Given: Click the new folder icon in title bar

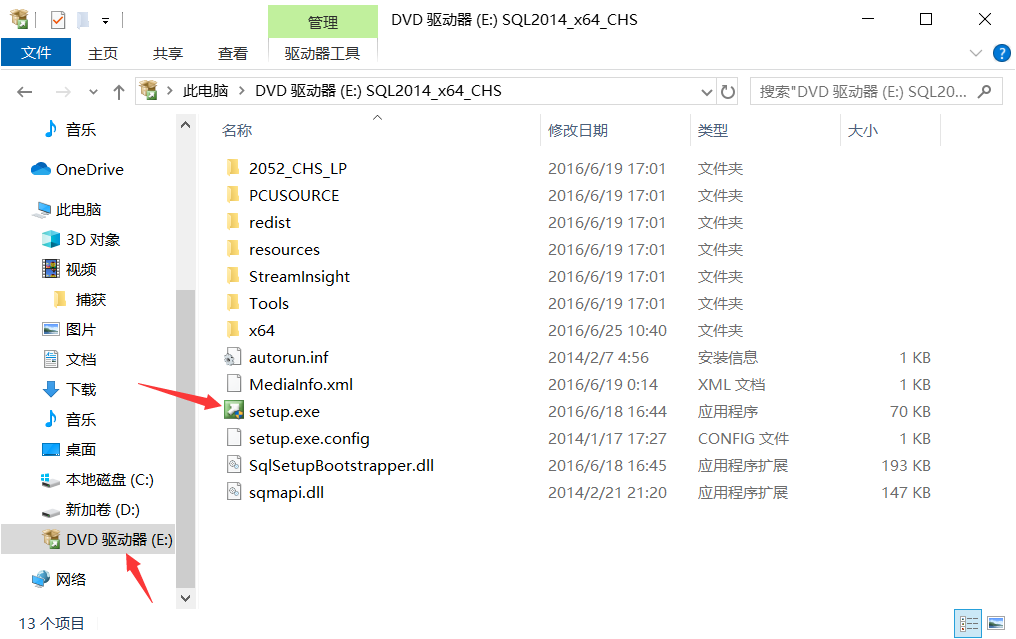Looking at the screenshot, I should (83, 20).
